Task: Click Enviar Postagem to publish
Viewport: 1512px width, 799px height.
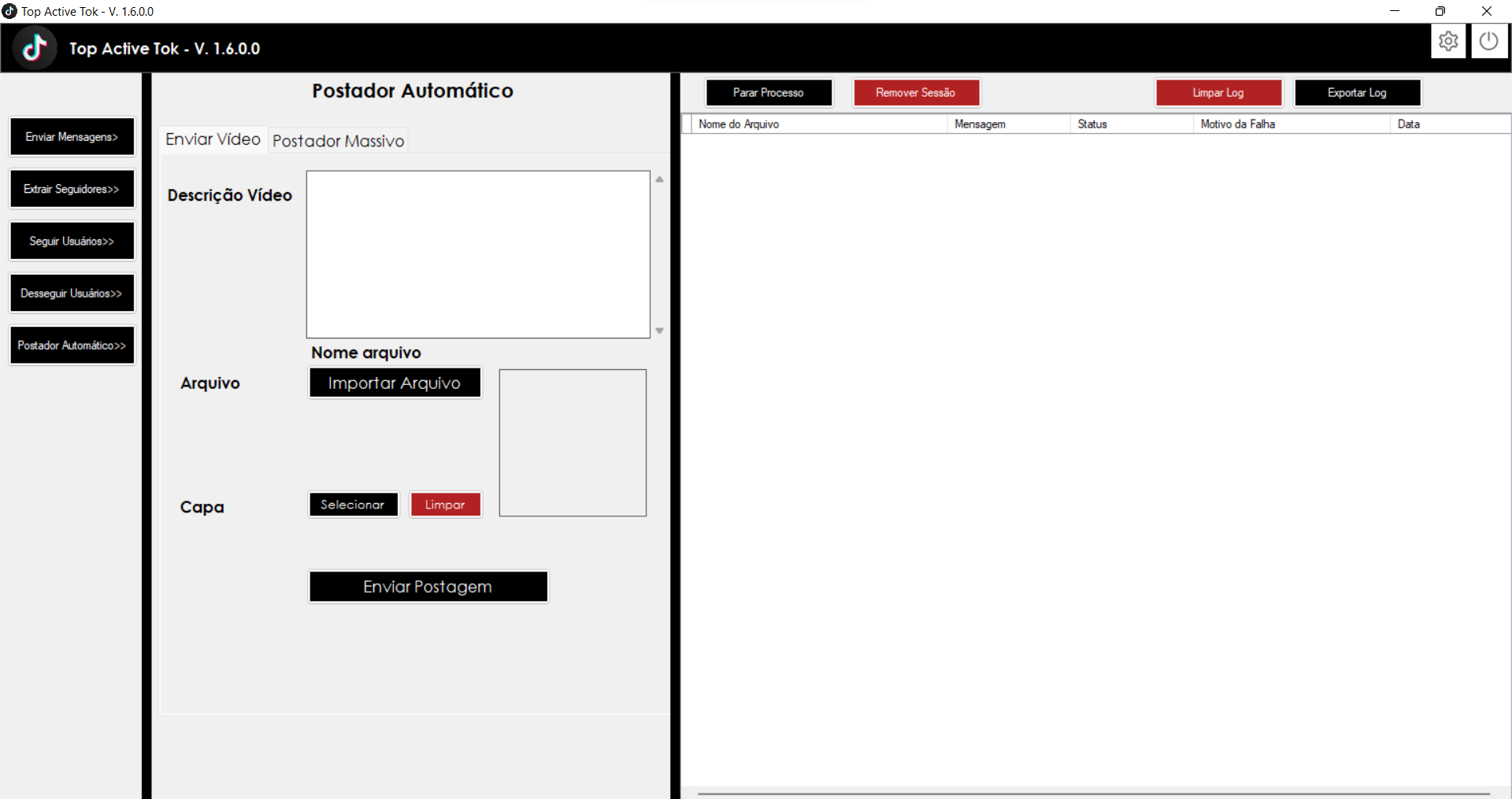Action: 428,586
